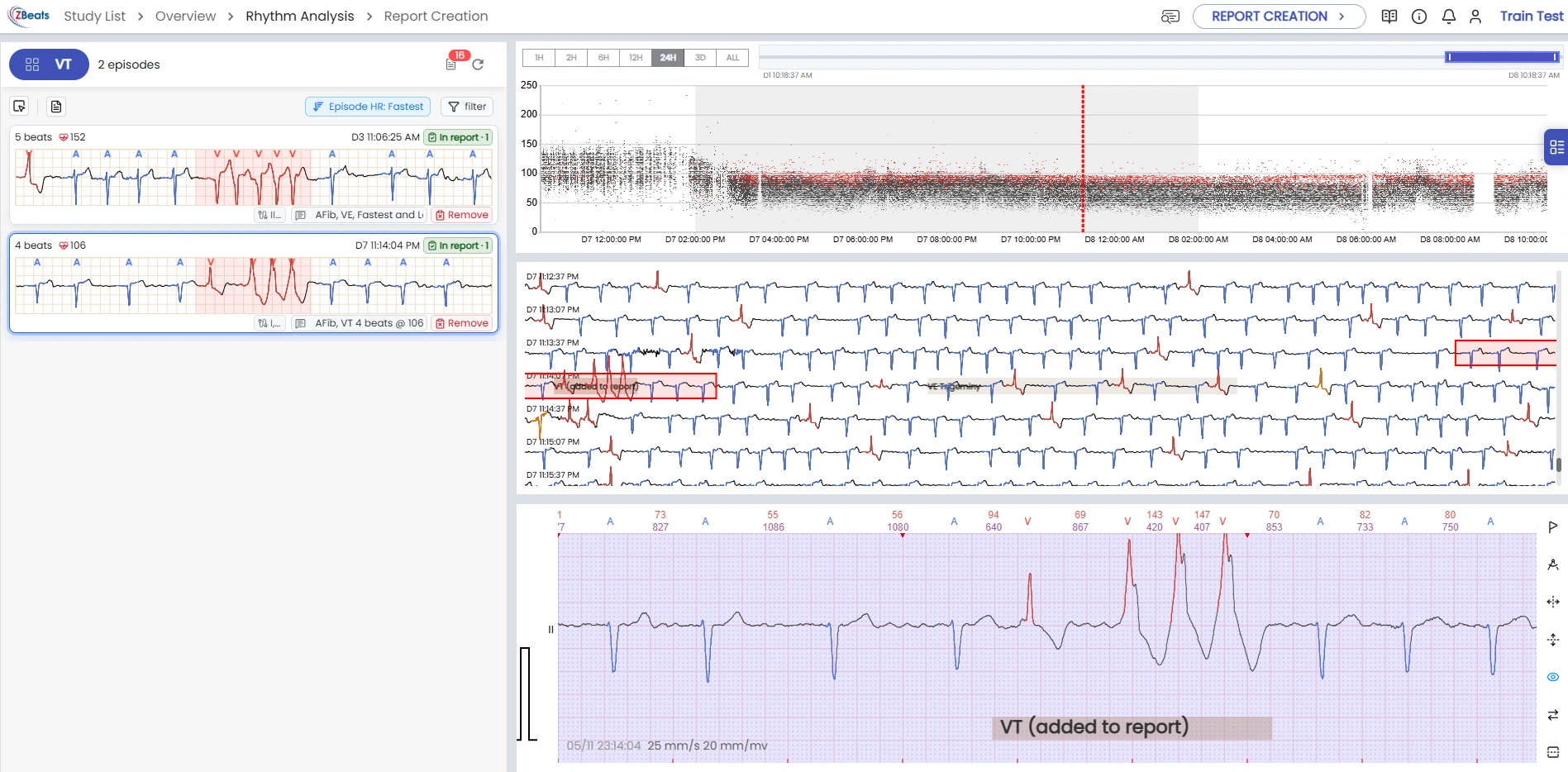Click the comment icon on 152 bpm episode
The width and height of the screenshot is (1568, 772).
[301, 215]
